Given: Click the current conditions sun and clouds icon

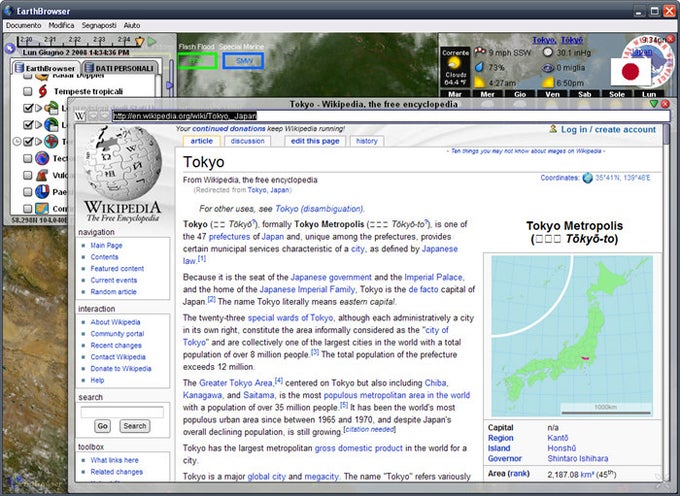Looking at the screenshot, I should point(454,64).
